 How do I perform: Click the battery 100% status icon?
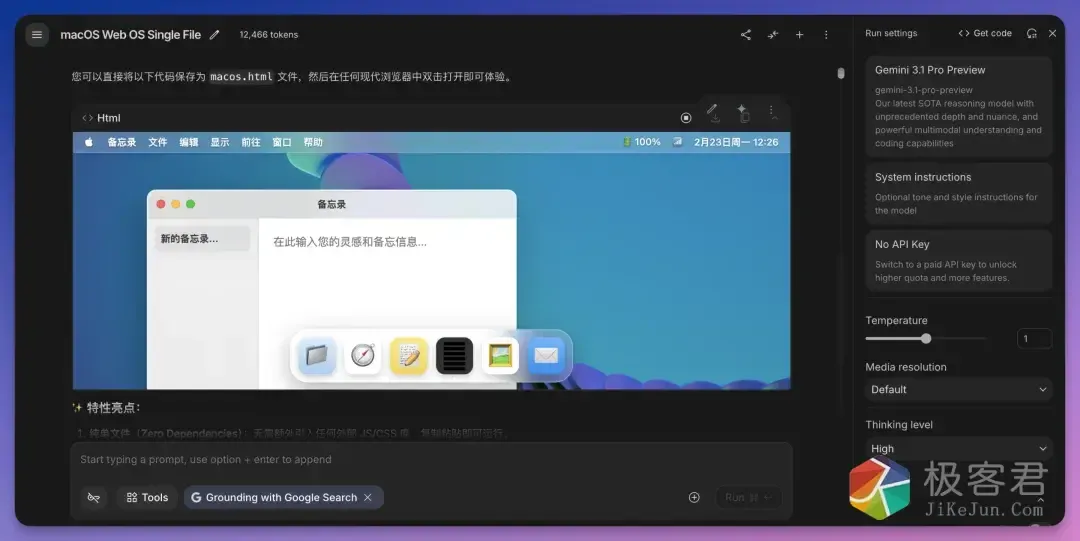(641, 142)
